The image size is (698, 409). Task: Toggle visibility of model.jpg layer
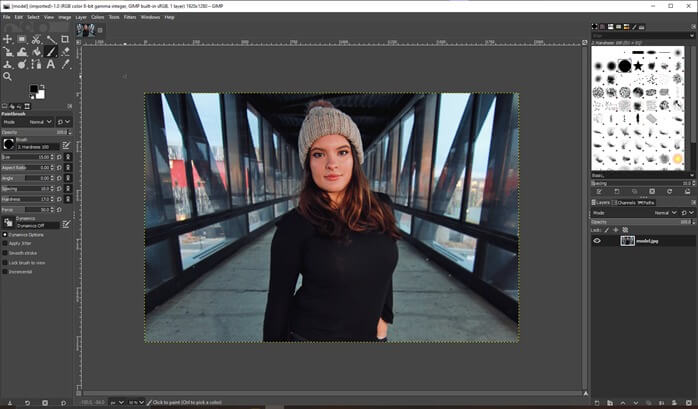tap(597, 241)
